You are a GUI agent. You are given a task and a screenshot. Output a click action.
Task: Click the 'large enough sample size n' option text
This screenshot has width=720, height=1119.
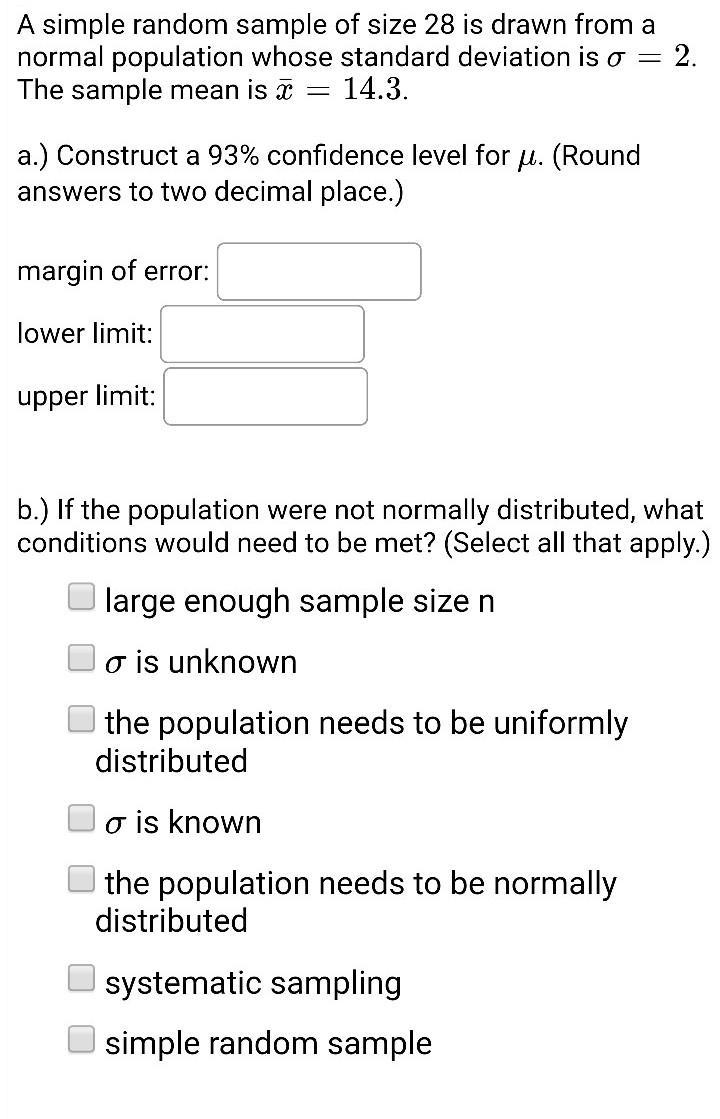[299, 601]
